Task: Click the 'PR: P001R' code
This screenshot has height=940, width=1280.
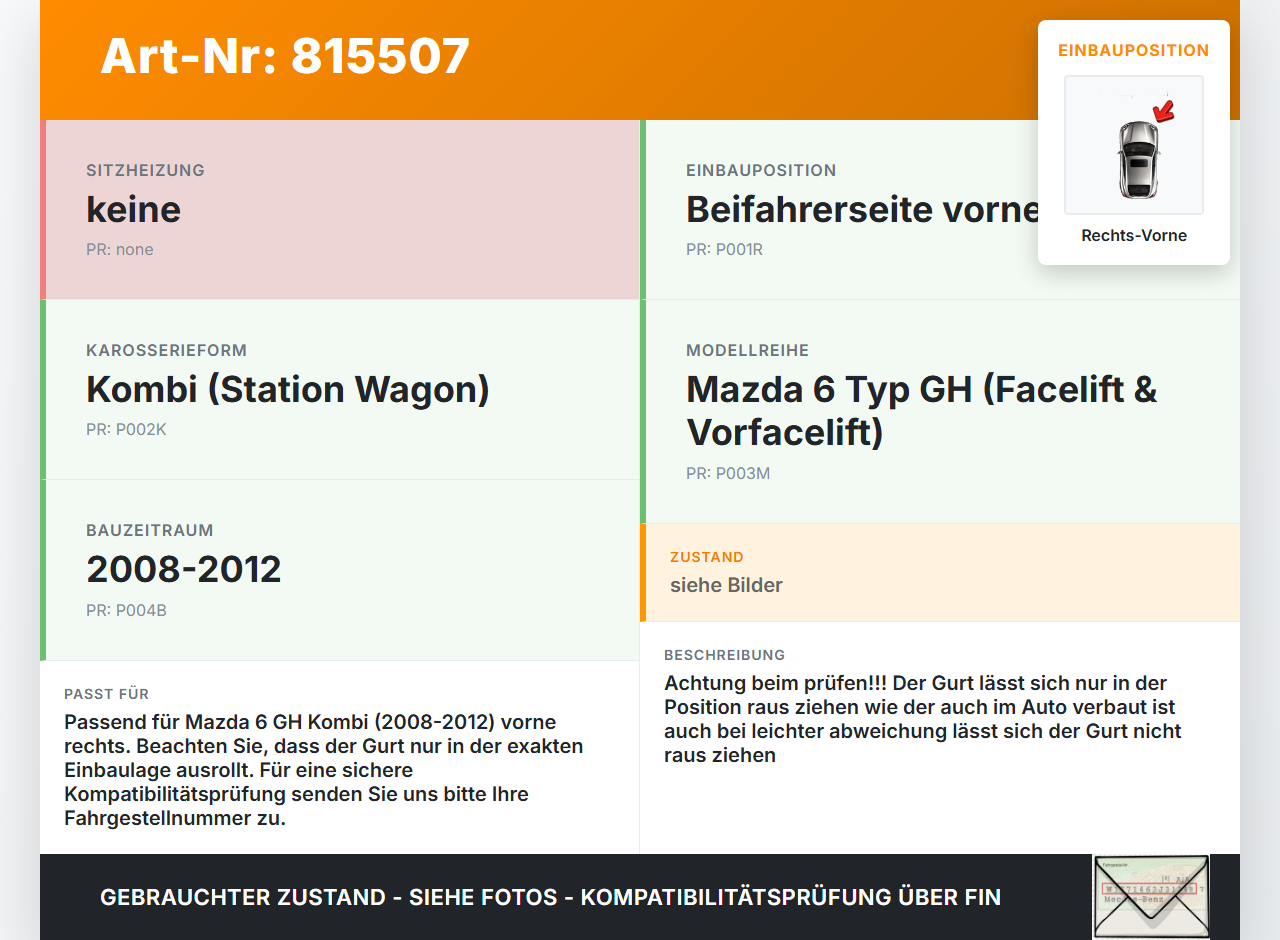Action: 724,250
